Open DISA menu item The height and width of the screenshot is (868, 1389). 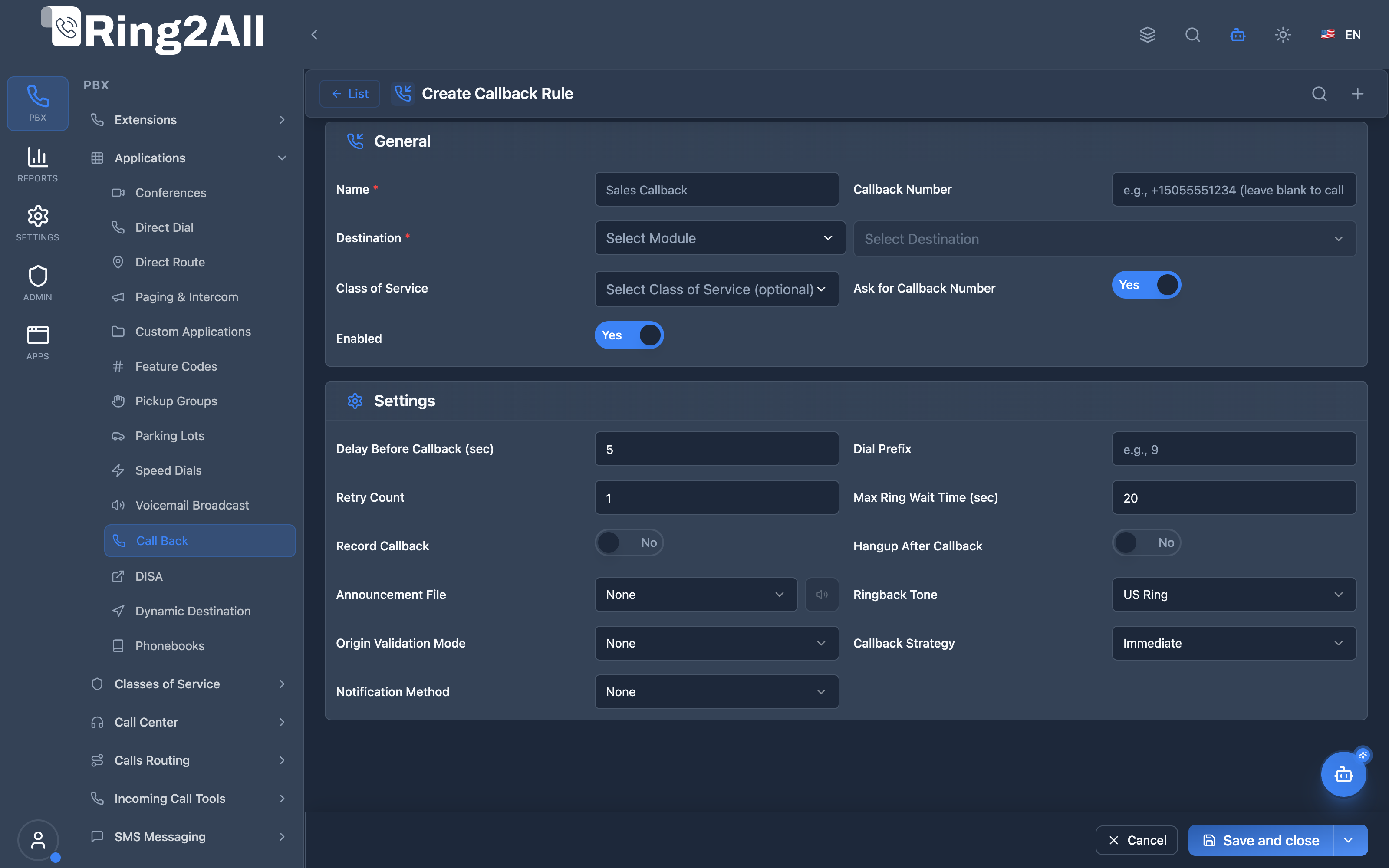200,576
